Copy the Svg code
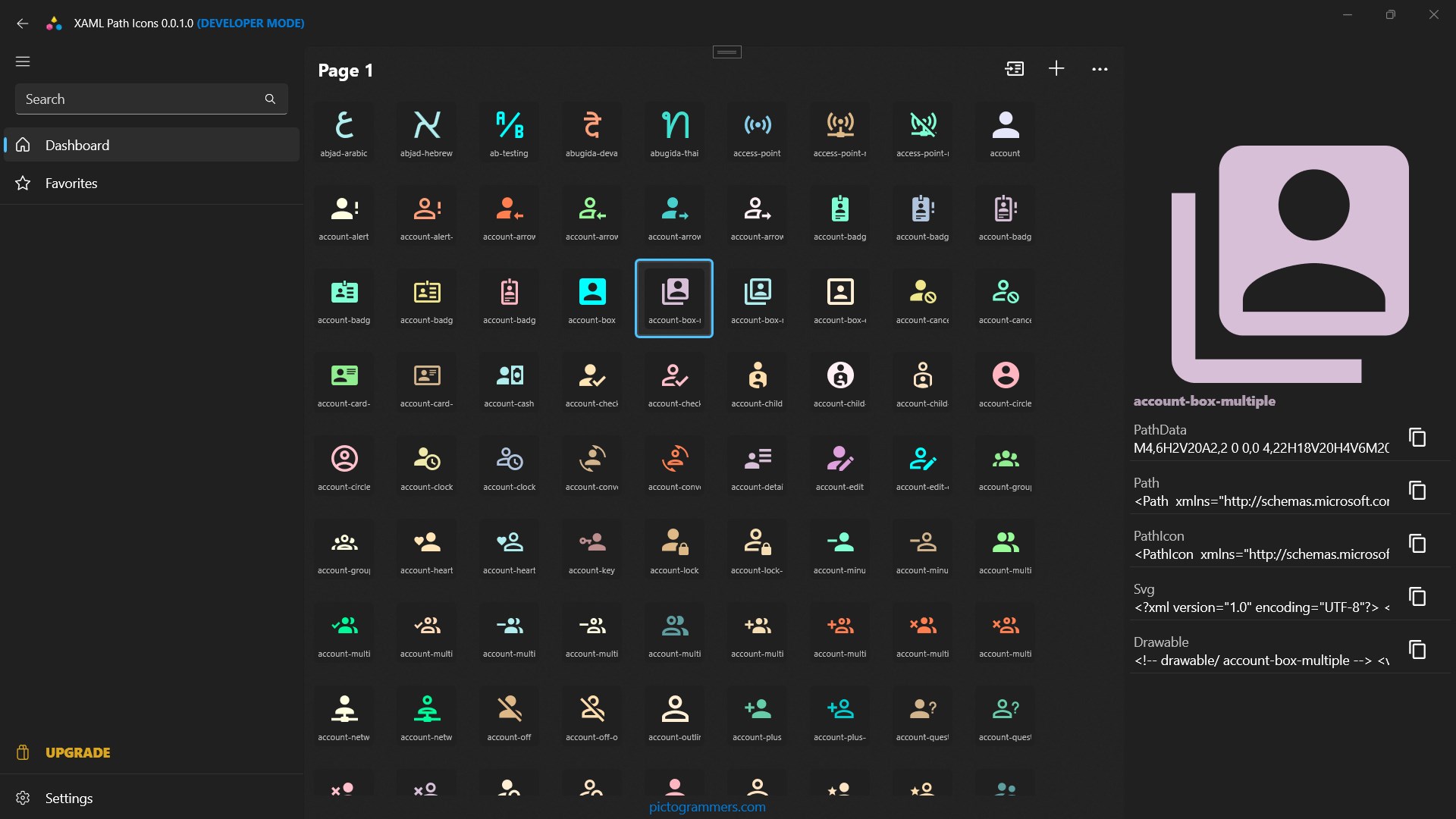The width and height of the screenshot is (1456, 819). 1417,597
